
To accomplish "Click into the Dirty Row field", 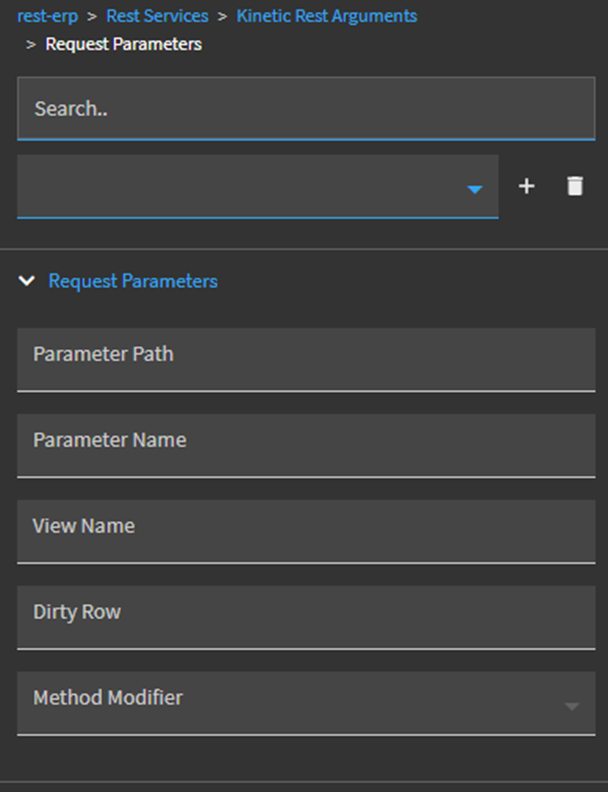I will pyautogui.click(x=305, y=617).
